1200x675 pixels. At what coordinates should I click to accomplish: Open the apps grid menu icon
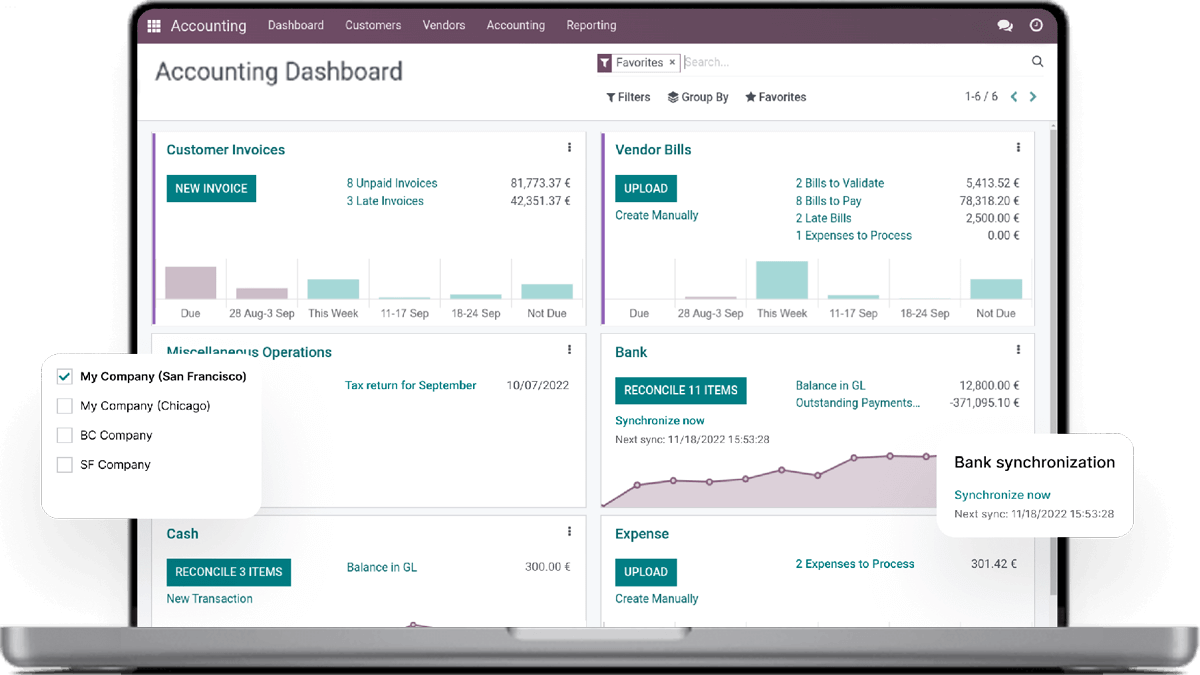(154, 26)
